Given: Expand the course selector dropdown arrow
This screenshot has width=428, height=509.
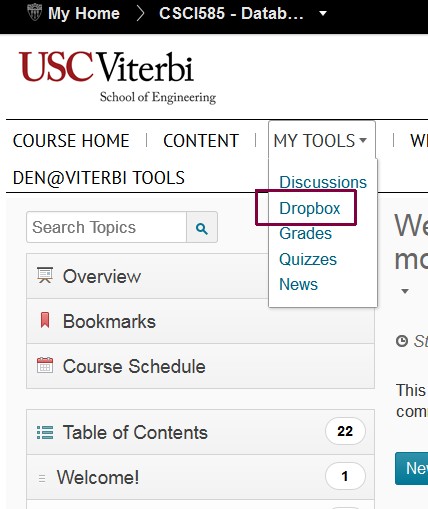Looking at the screenshot, I should click(322, 13).
